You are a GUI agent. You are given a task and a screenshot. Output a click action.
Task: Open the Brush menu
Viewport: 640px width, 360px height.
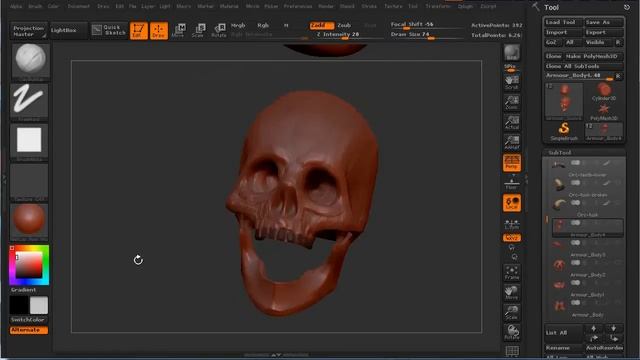35,6
